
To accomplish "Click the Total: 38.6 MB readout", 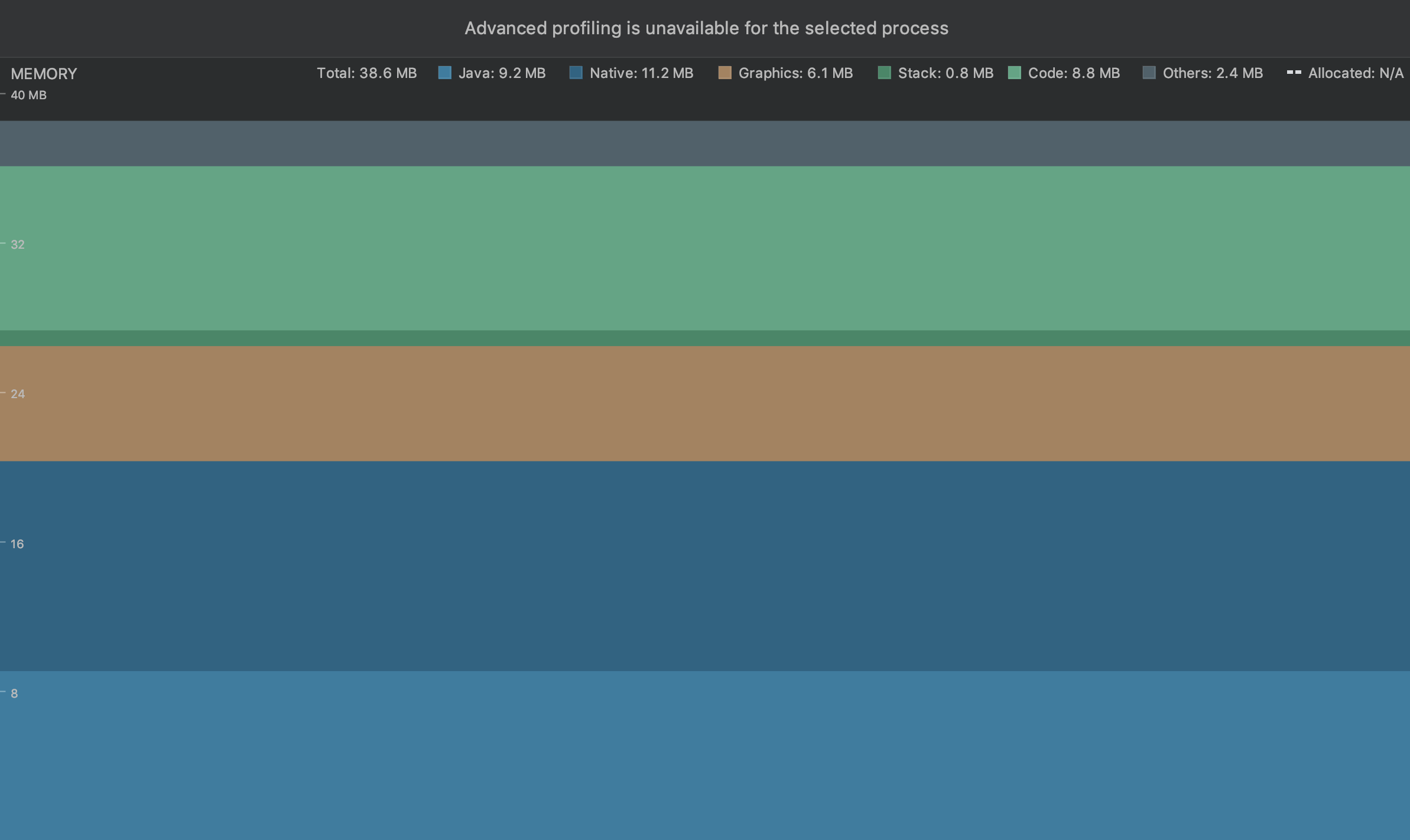I will coord(366,73).
